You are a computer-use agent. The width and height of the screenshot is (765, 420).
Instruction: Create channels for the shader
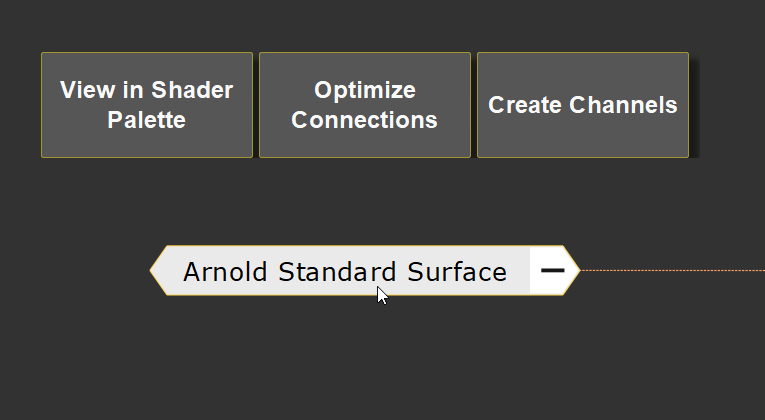pyautogui.click(x=582, y=105)
